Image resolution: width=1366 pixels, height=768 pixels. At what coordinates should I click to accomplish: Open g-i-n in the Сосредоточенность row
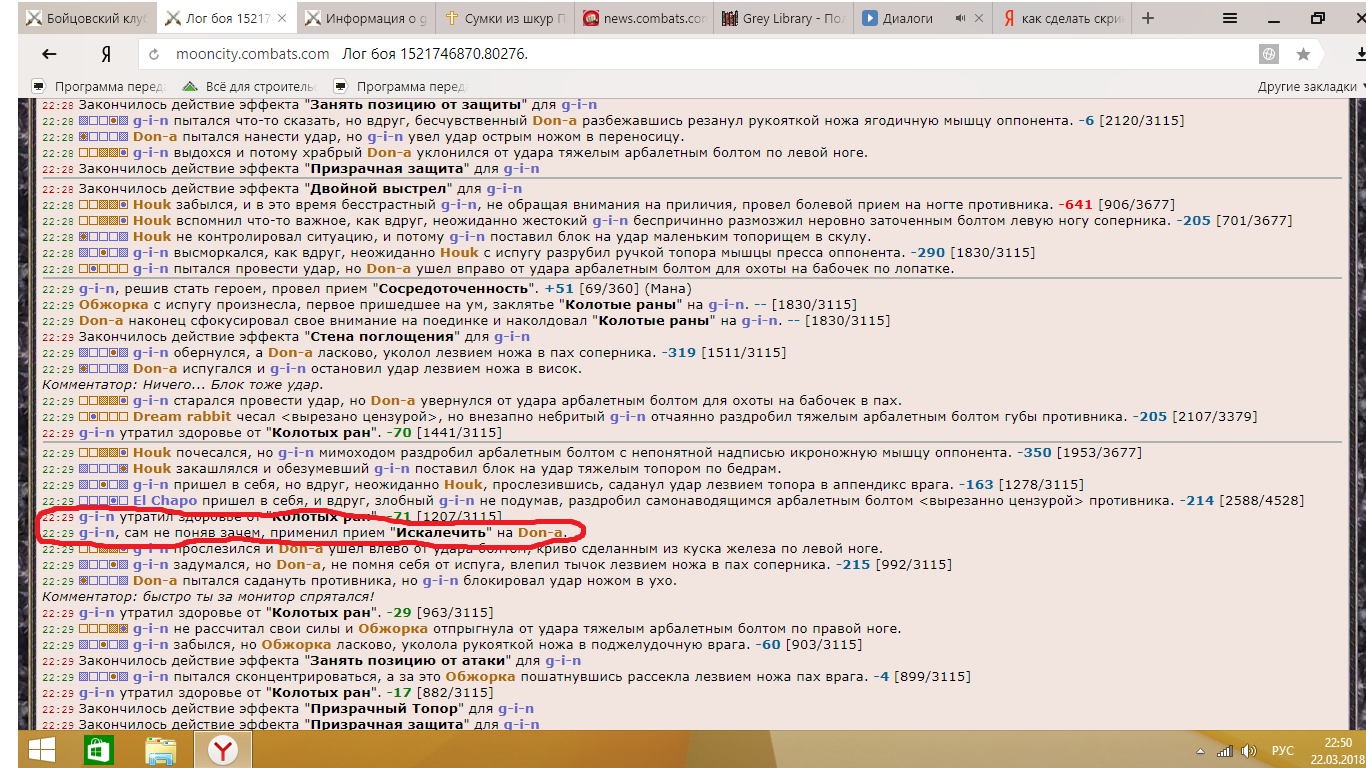pyautogui.click(x=97, y=288)
